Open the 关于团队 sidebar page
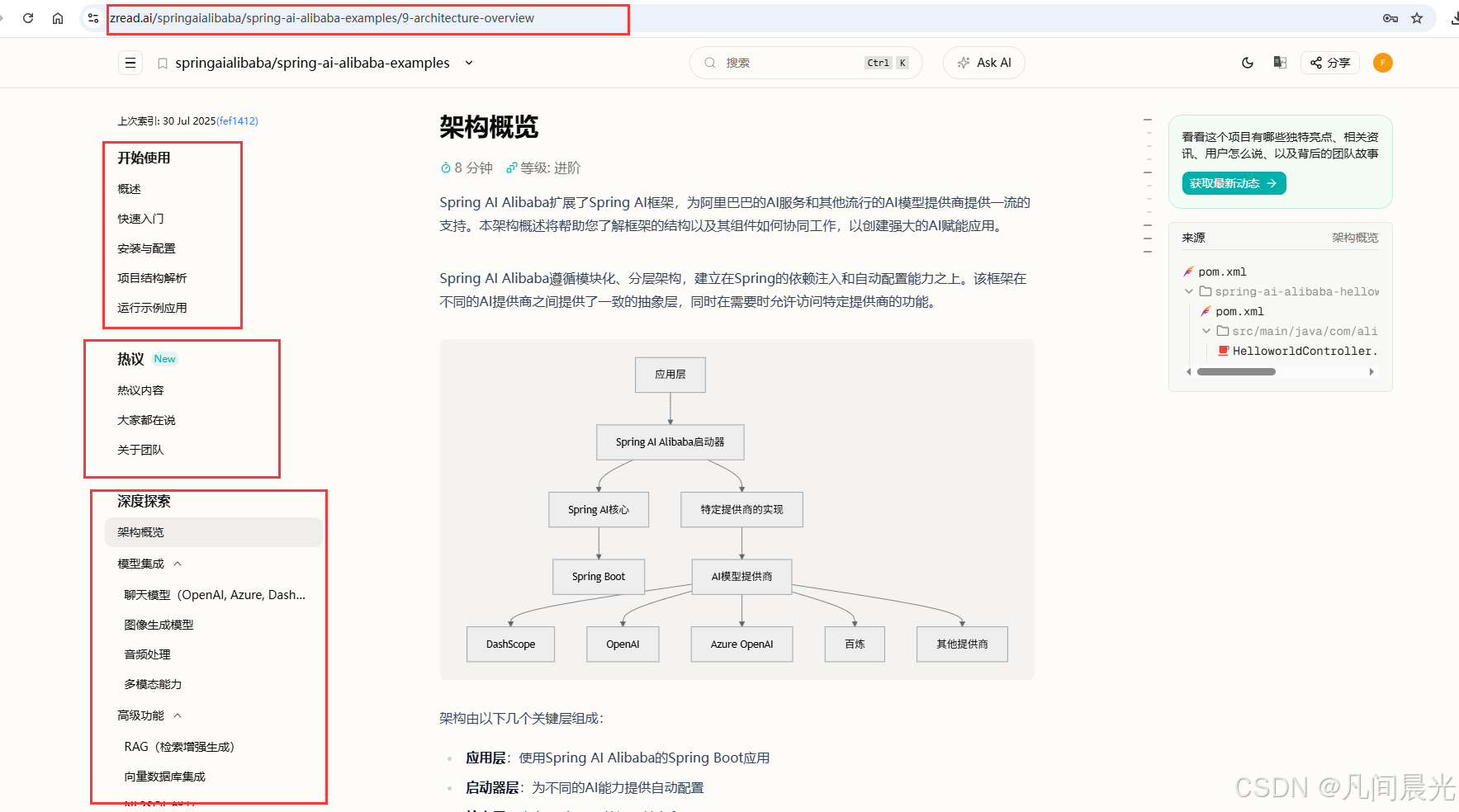Image resolution: width=1459 pixels, height=812 pixels. [x=140, y=450]
